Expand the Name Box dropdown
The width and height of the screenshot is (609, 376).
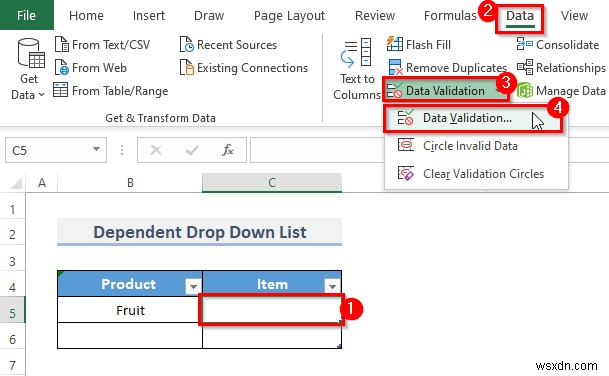(x=96, y=149)
